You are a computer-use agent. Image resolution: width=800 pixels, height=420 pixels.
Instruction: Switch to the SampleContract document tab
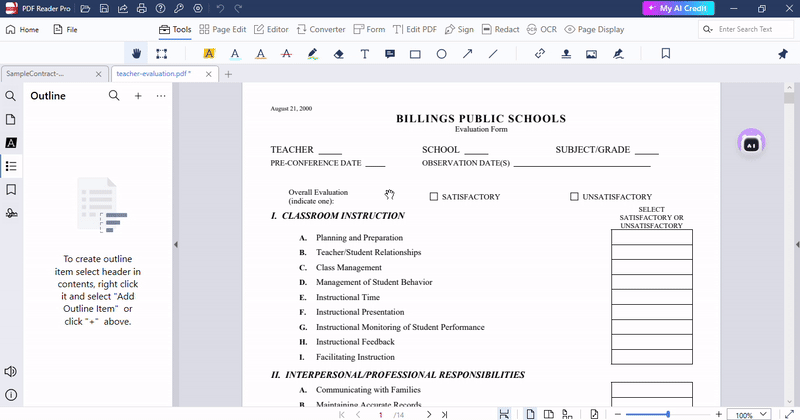click(55, 74)
